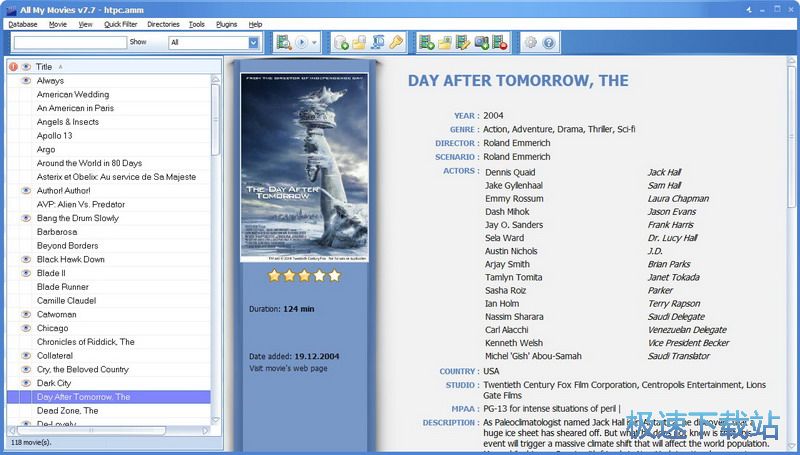This screenshot has width=800, height=455.
Task: Open the Quick Filter menu
Action: (121, 24)
